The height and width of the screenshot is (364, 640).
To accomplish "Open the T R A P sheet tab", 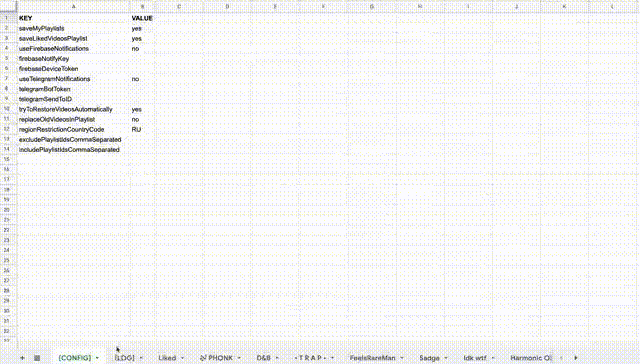I will tap(310, 358).
